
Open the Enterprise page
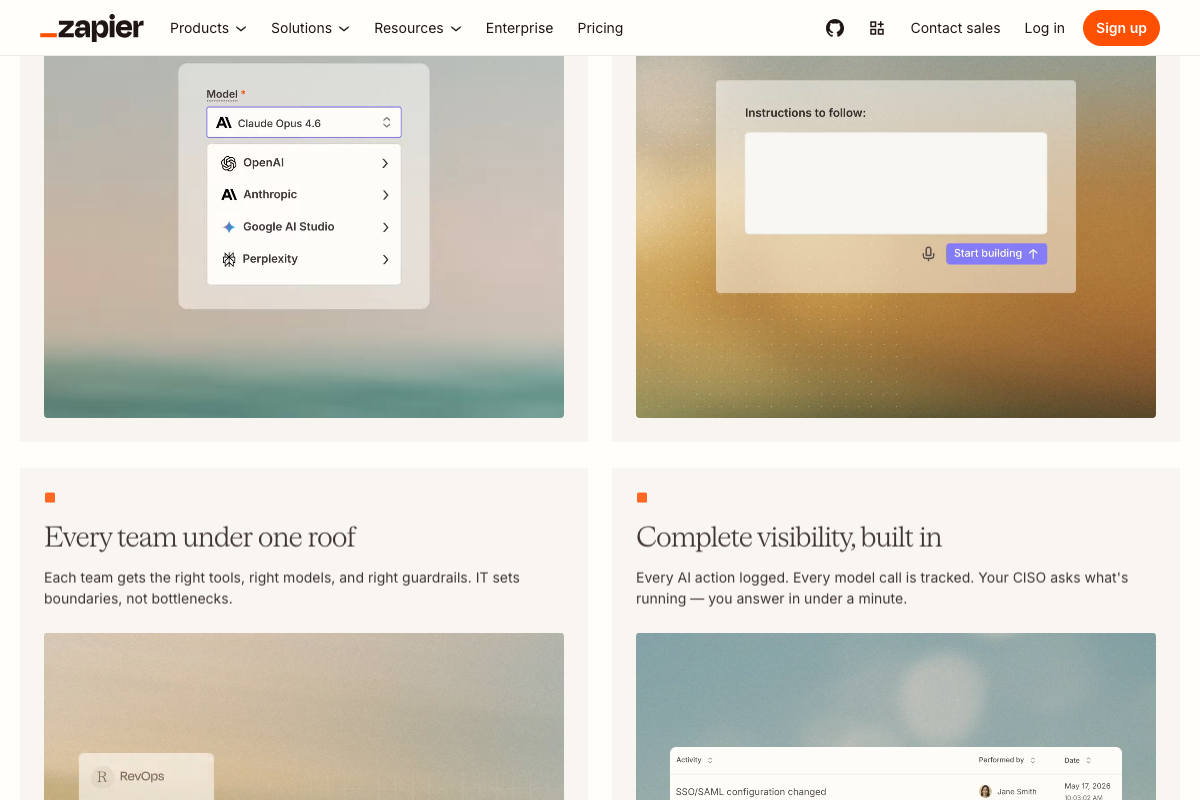[519, 28]
